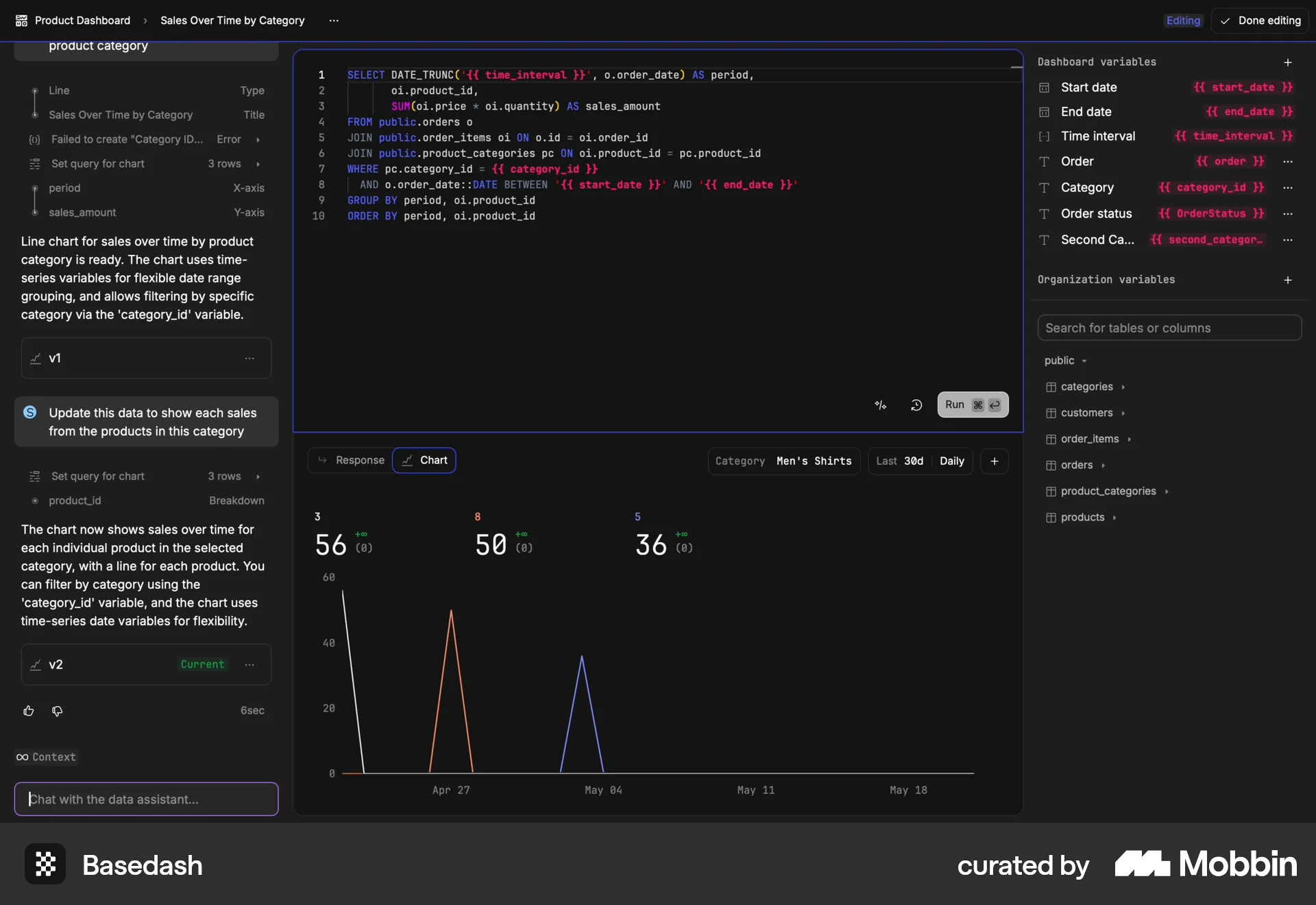The image size is (1316, 905).
Task: Click the thumbs up feedback icon
Action: (29, 711)
